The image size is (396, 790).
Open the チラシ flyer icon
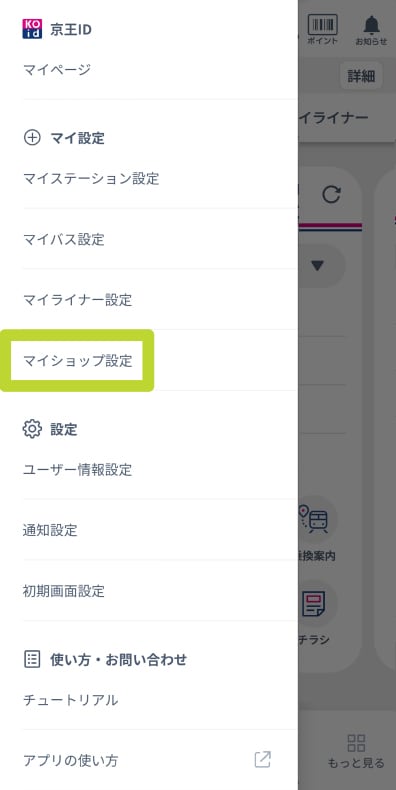pyautogui.click(x=313, y=604)
